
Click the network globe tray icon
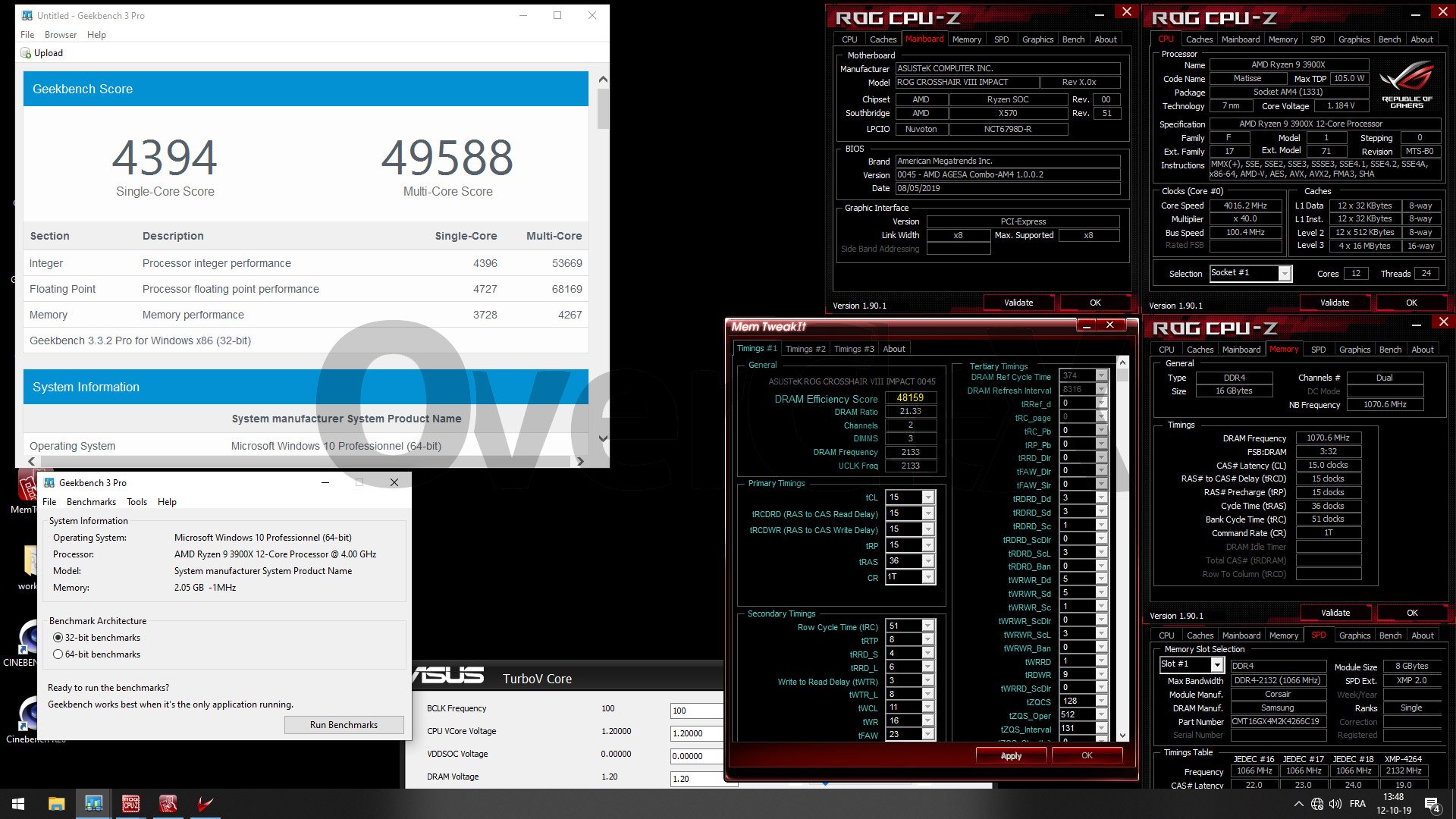pyautogui.click(x=1317, y=804)
